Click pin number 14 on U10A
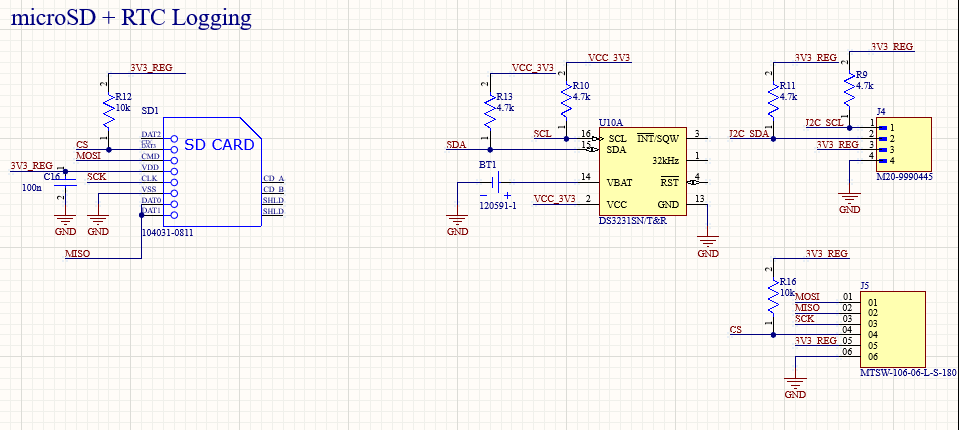 587,177
